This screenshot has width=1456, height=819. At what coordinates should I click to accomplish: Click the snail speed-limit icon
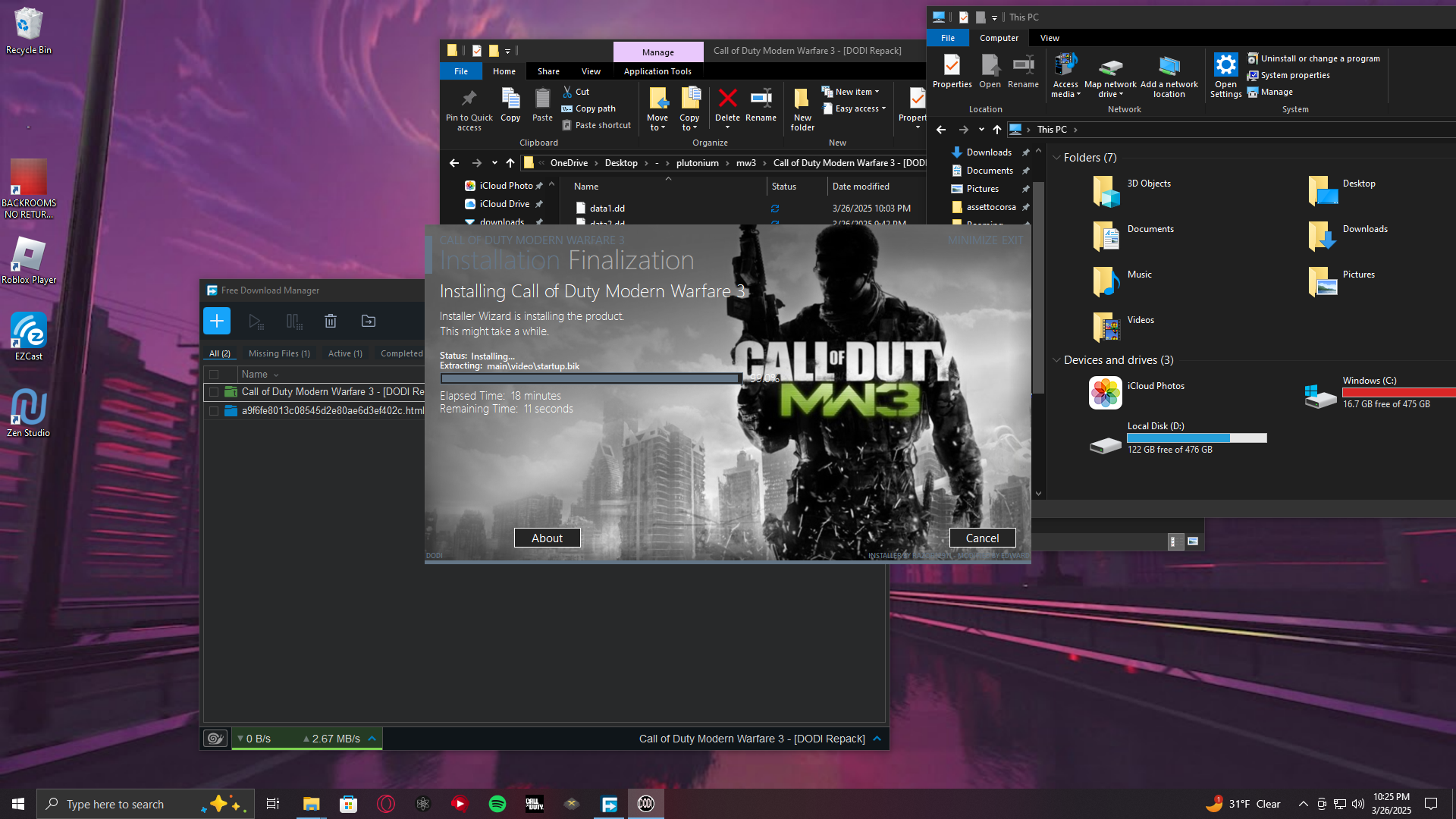point(215,739)
